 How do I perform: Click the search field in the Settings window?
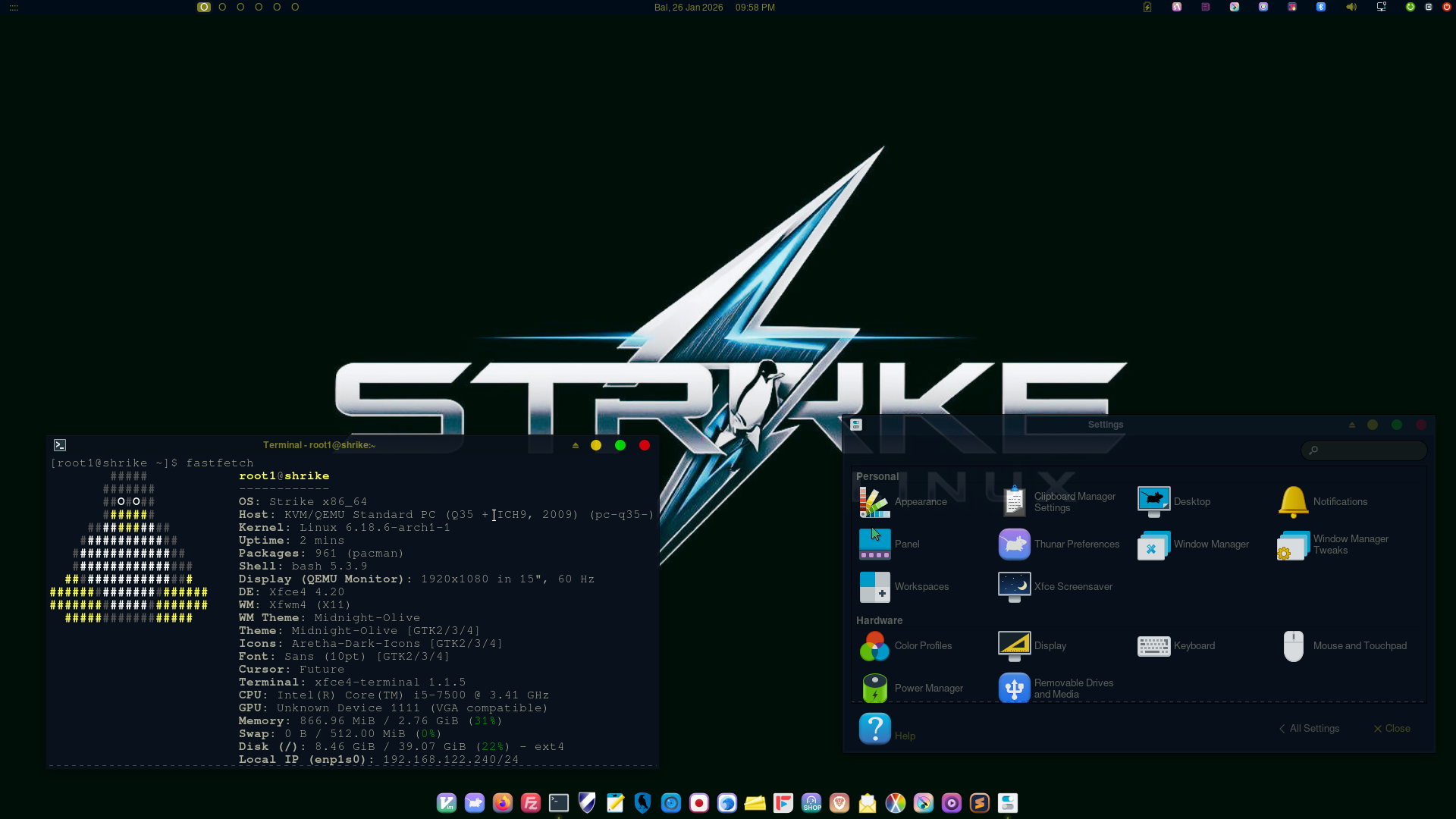click(1363, 450)
